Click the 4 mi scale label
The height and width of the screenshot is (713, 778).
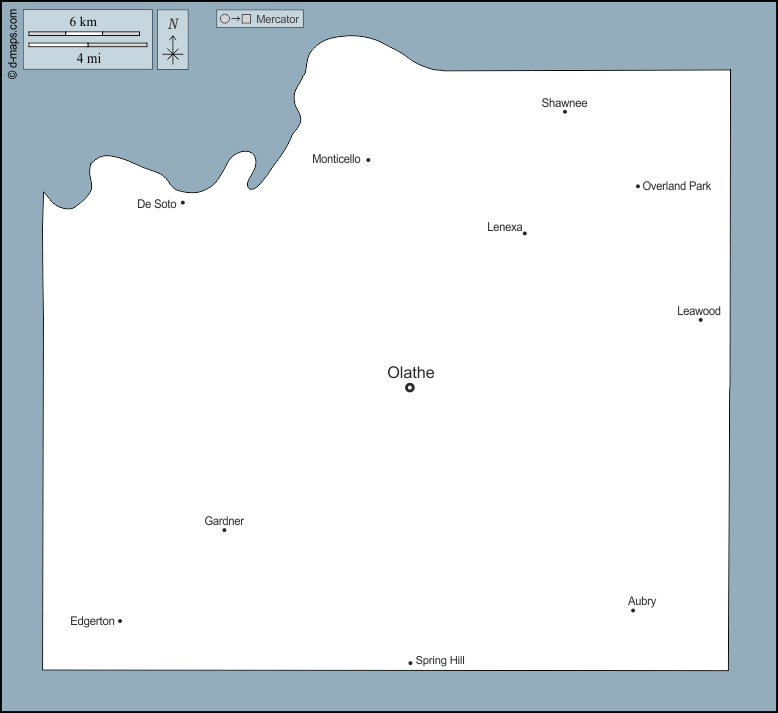88,58
